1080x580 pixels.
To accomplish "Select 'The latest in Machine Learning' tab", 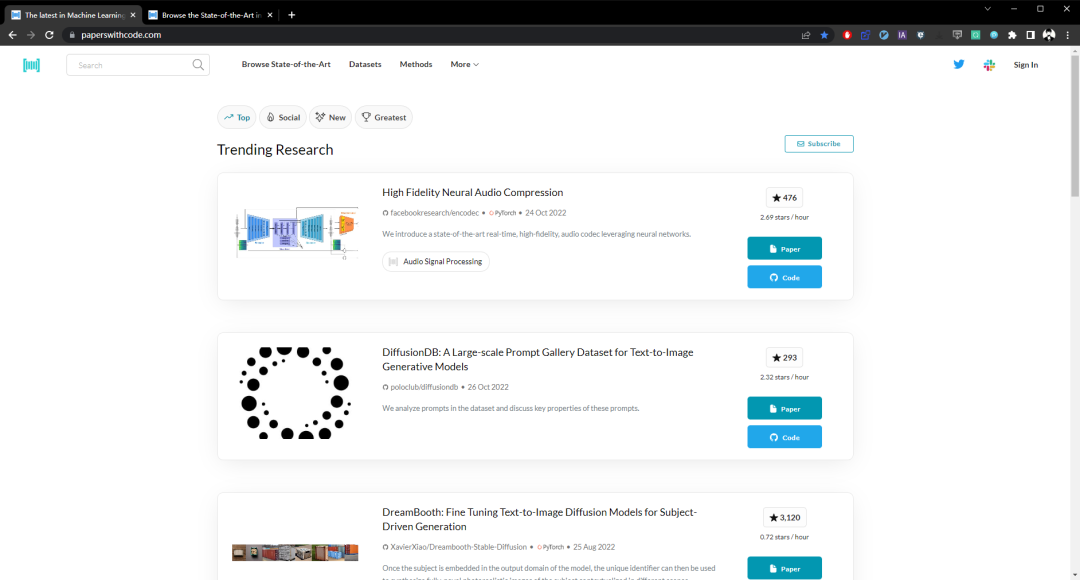I will (74, 14).
